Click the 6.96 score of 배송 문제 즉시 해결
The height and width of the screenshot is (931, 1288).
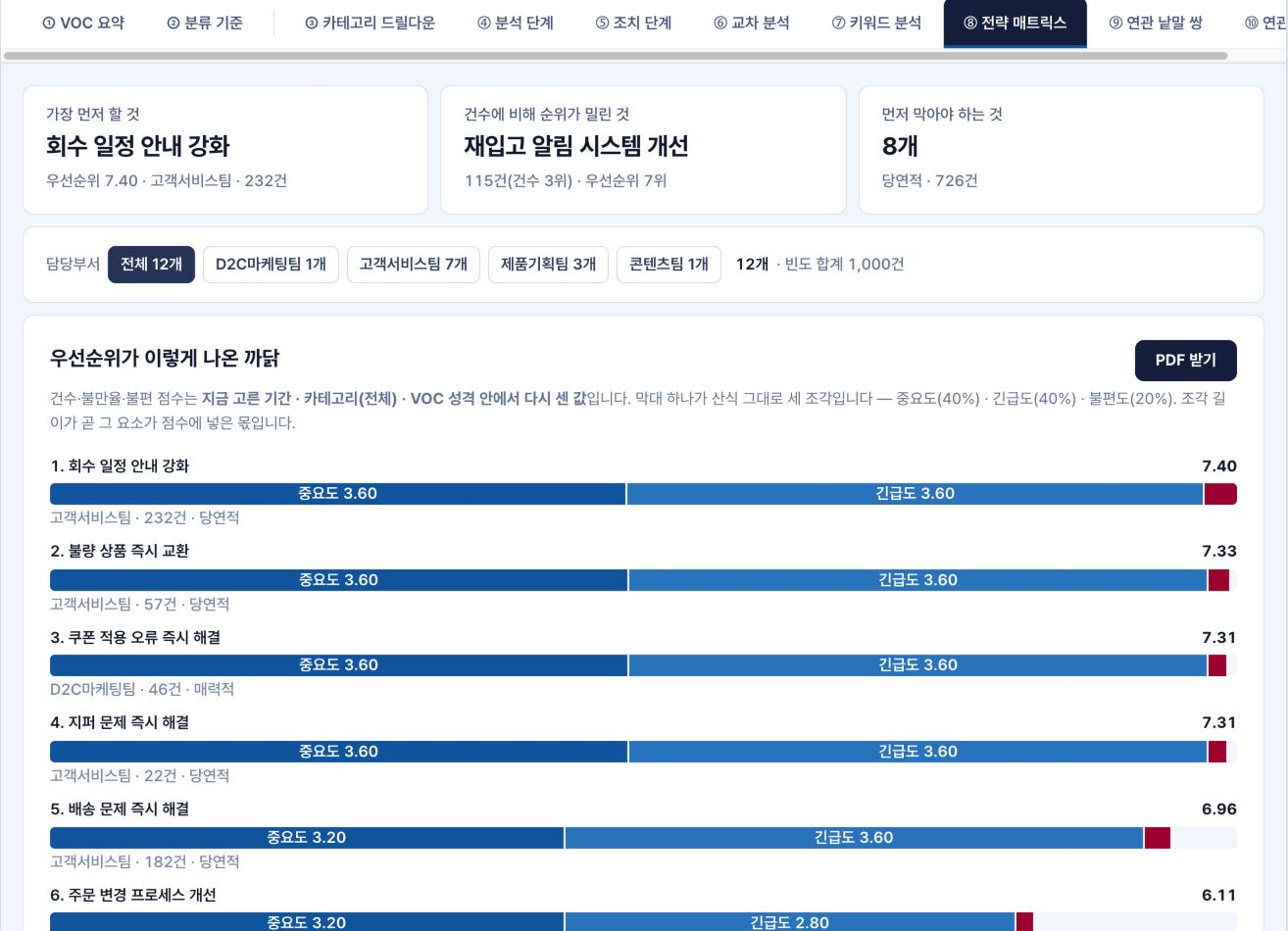[1219, 808]
